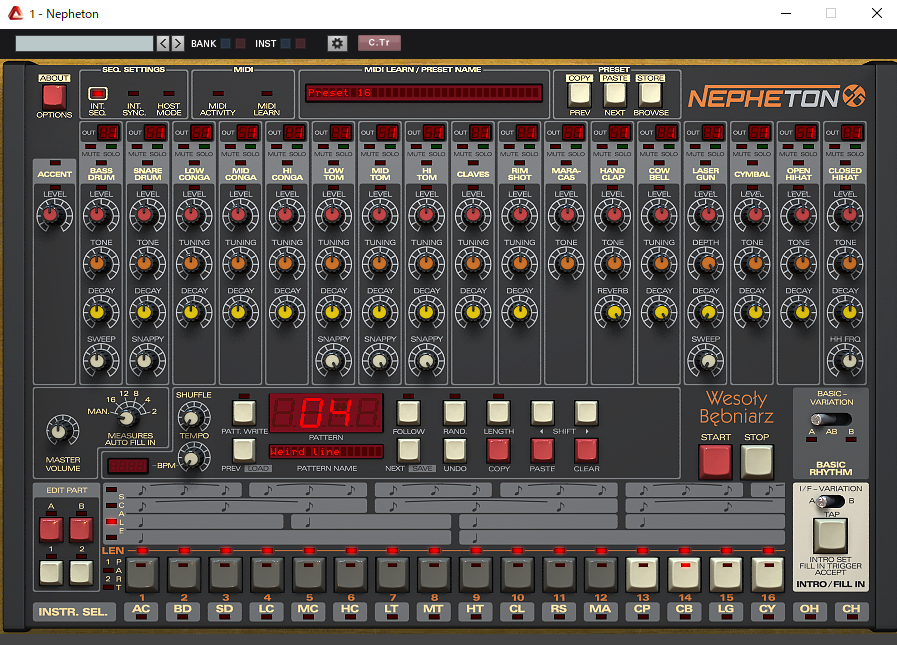Click the red BANK square icon
The width and height of the screenshot is (897, 645).
(x=241, y=43)
